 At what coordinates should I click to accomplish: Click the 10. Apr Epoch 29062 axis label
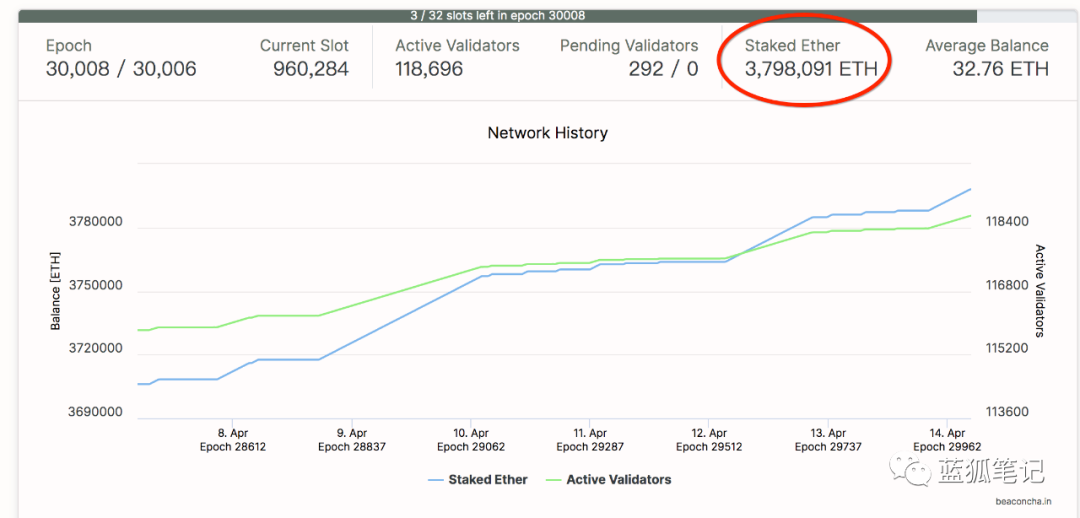pyautogui.click(x=471, y=440)
